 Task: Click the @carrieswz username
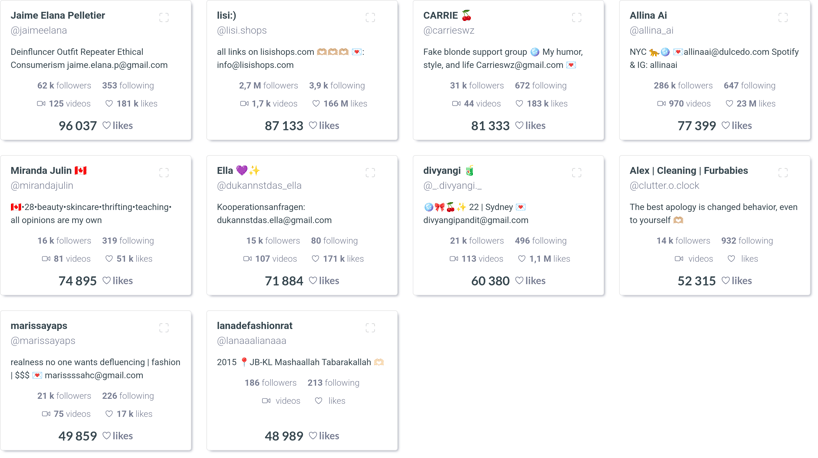449,31
